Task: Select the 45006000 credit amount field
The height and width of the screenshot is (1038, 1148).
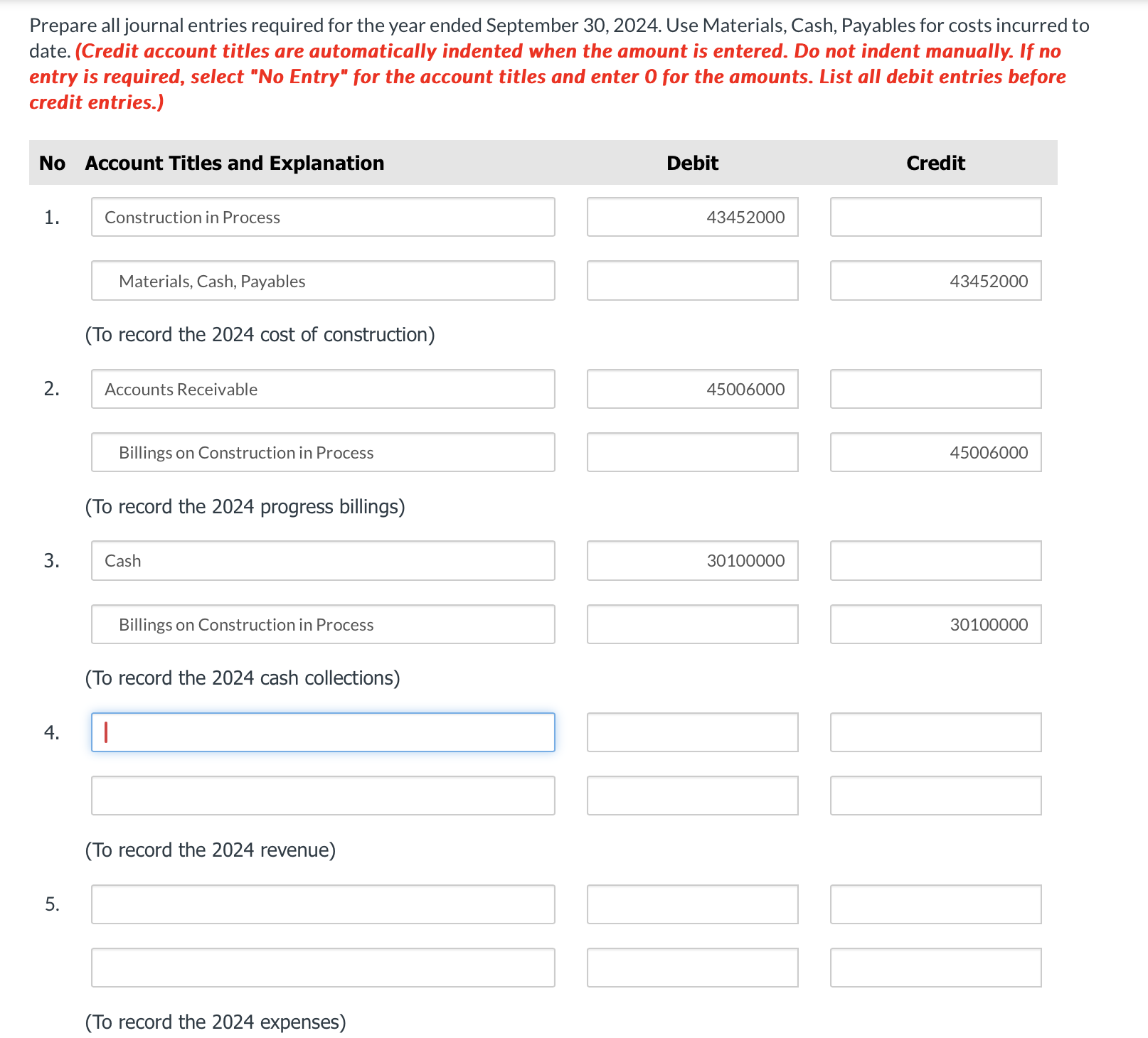Action: point(935,452)
